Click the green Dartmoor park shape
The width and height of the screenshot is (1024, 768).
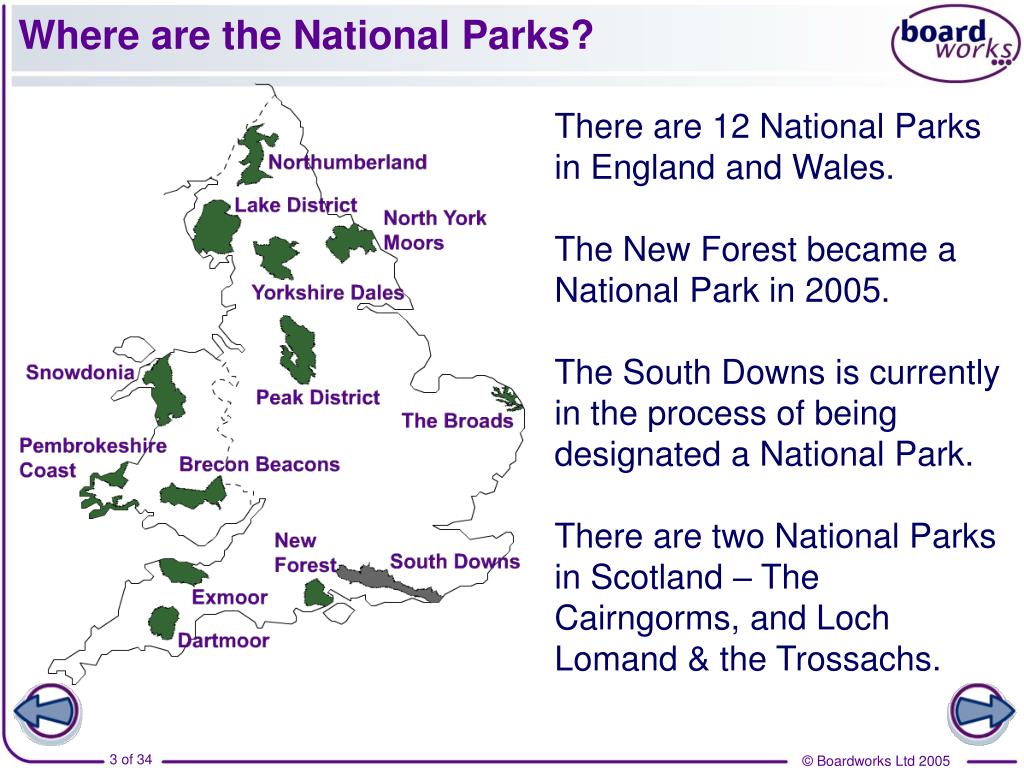pyautogui.click(x=163, y=622)
